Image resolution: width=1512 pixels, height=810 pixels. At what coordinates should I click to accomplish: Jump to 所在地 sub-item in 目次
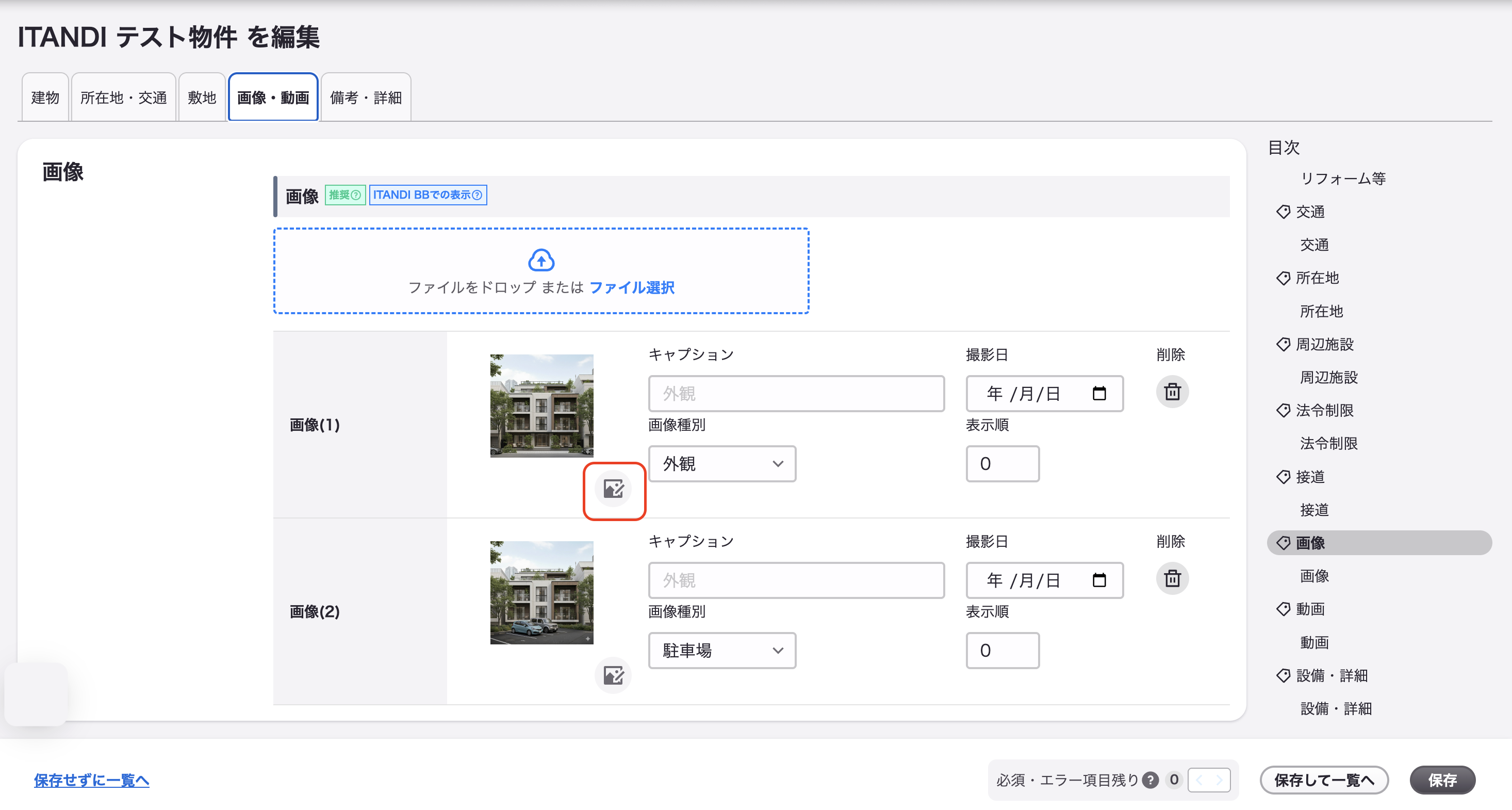(x=1321, y=311)
